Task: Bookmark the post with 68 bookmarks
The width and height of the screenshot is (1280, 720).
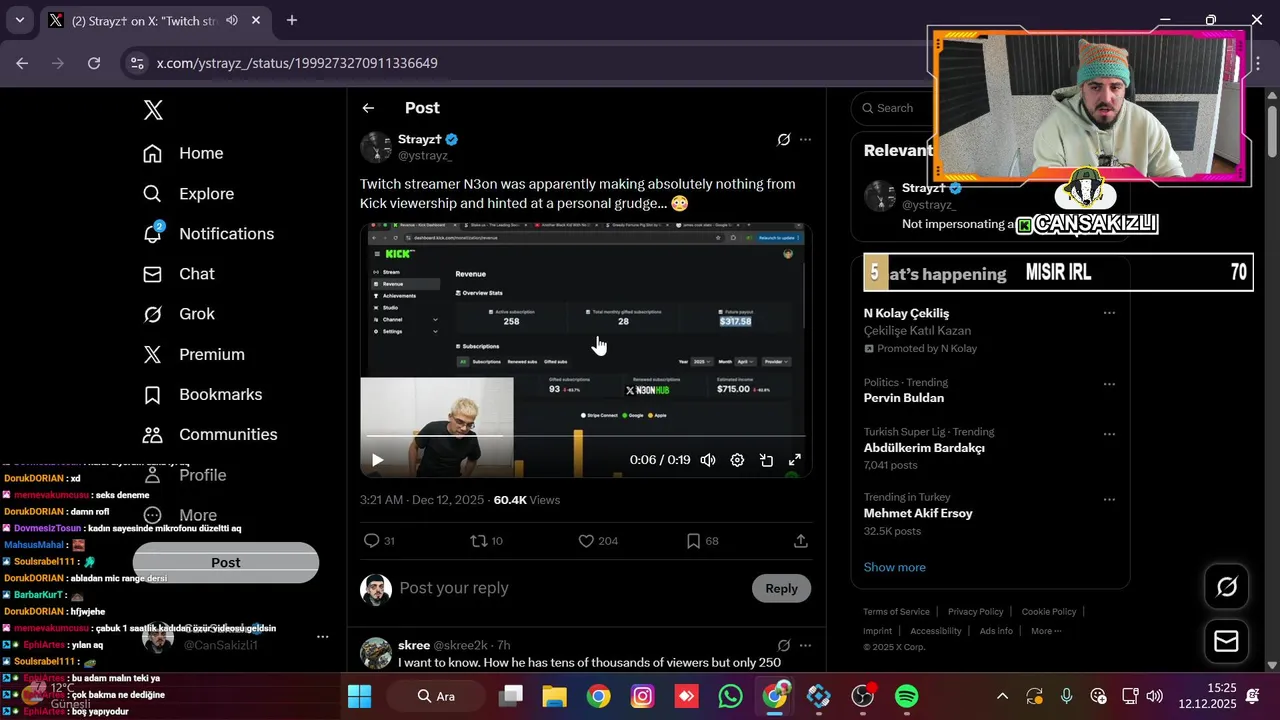Action: tap(702, 541)
